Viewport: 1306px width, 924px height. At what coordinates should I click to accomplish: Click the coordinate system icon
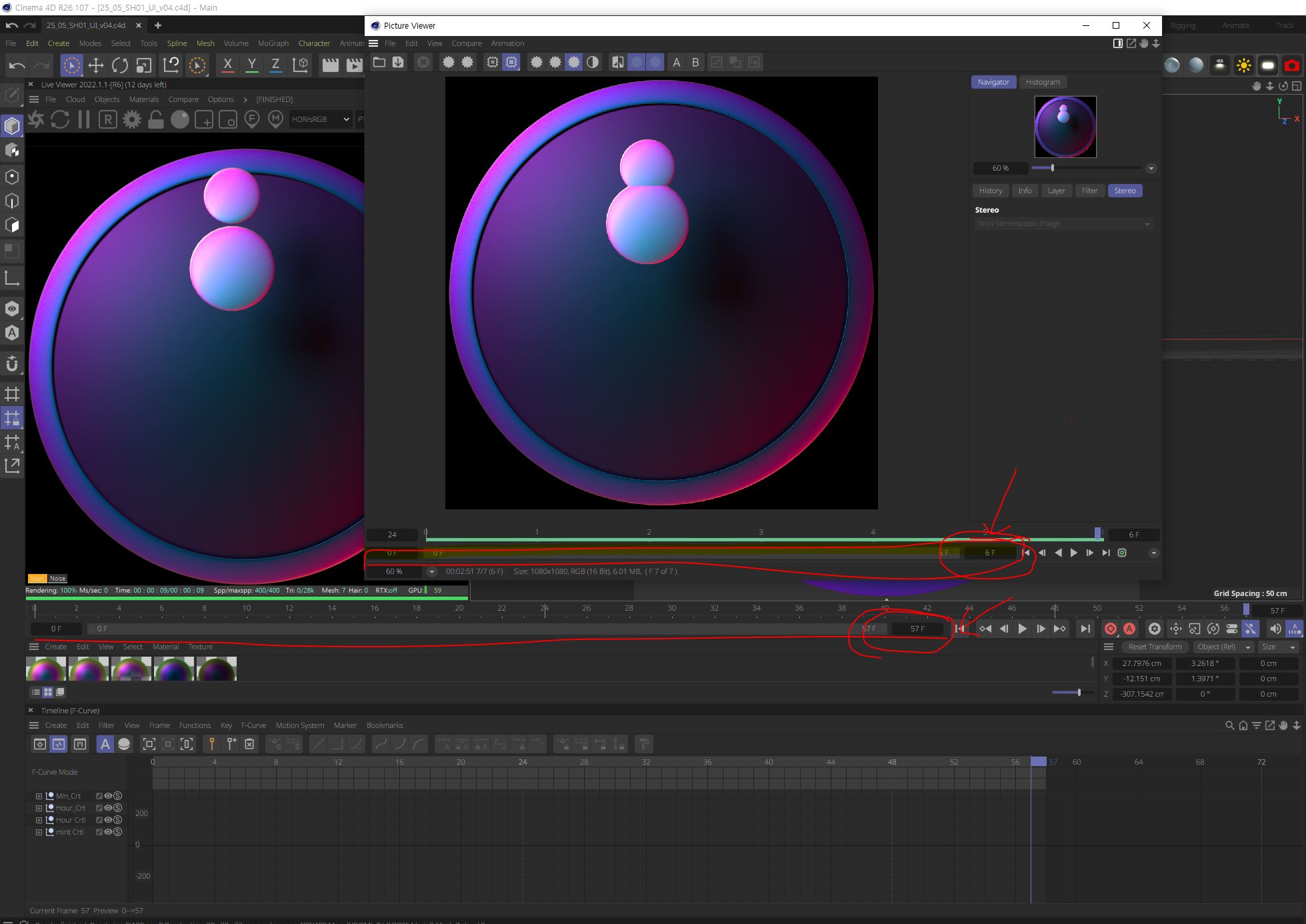[x=301, y=65]
